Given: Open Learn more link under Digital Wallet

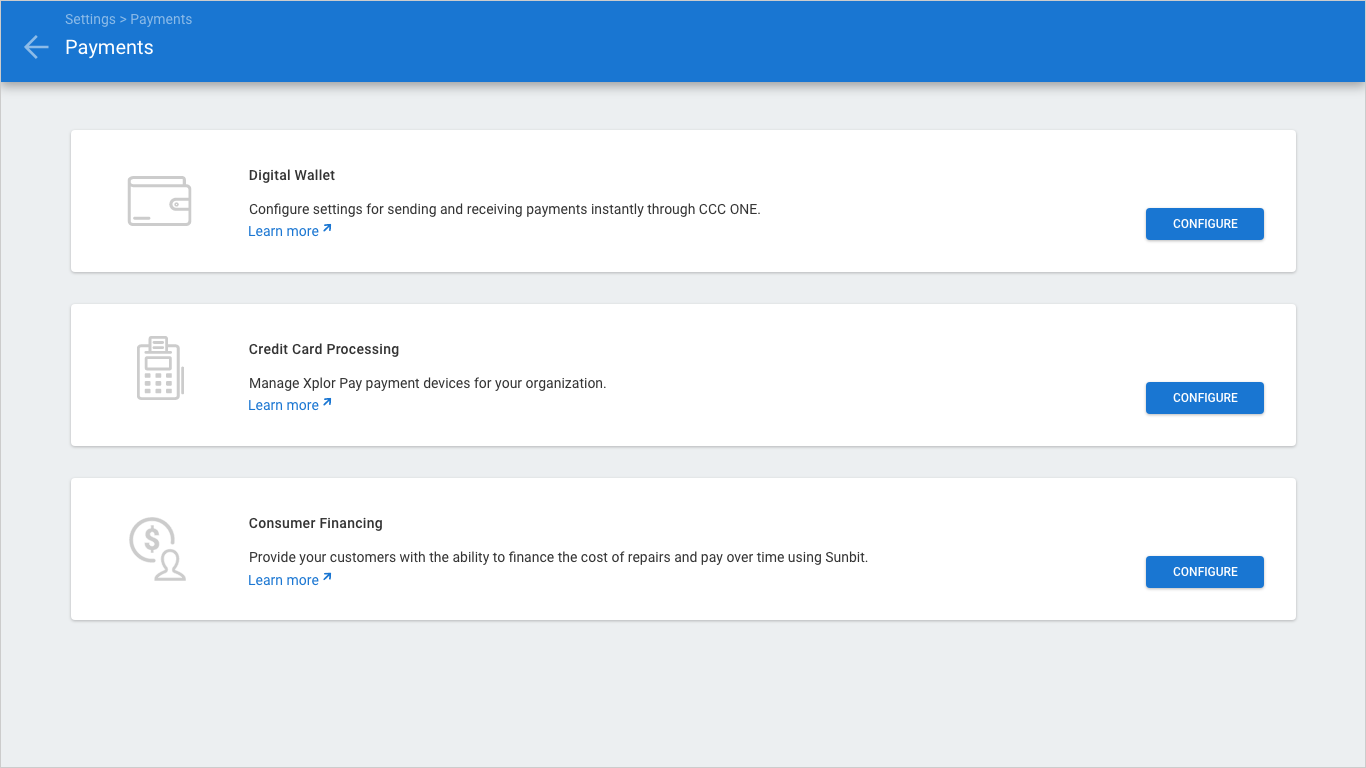Looking at the screenshot, I should tap(283, 231).
